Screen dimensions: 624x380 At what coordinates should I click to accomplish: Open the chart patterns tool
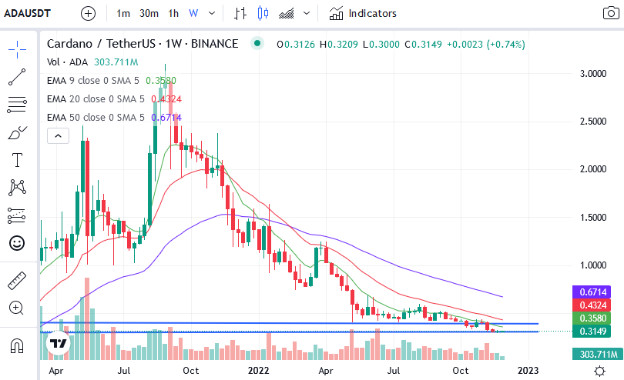coord(17,187)
